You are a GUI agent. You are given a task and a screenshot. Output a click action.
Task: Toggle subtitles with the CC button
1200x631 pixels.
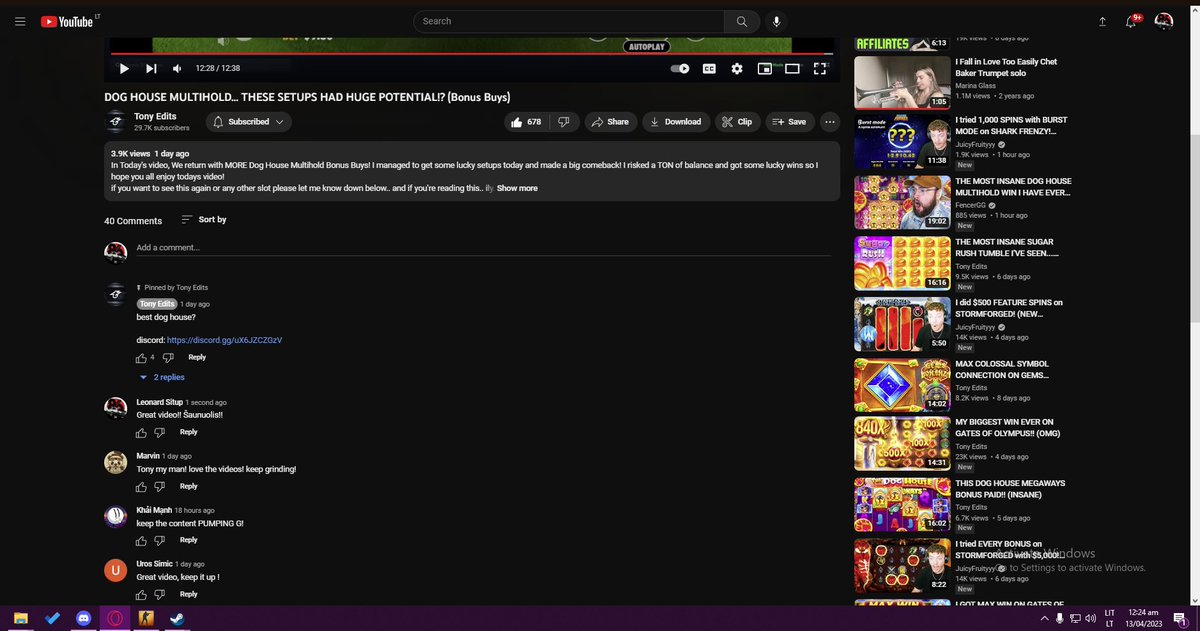point(709,68)
